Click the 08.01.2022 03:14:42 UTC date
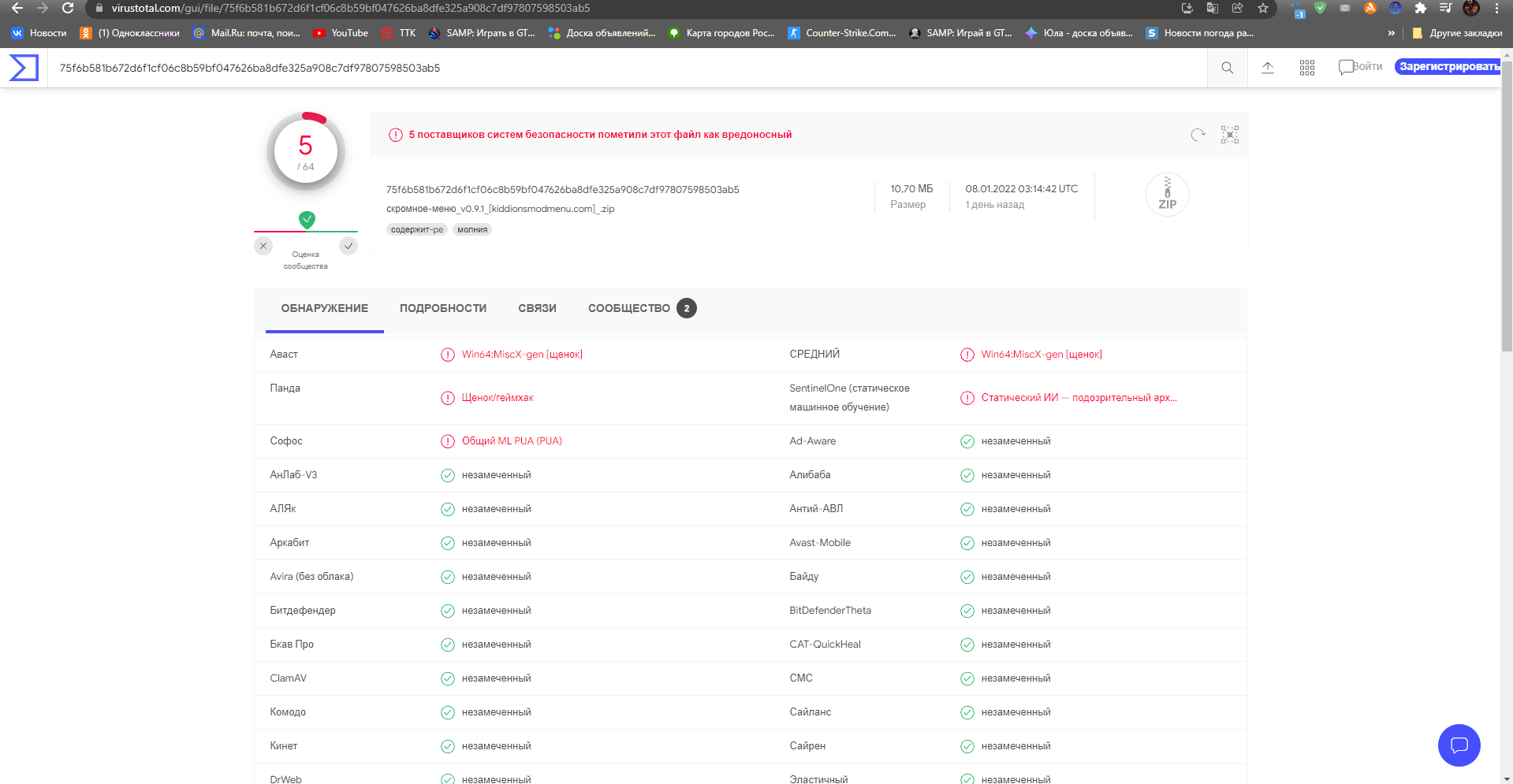This screenshot has width=1513, height=784. pos(1021,189)
